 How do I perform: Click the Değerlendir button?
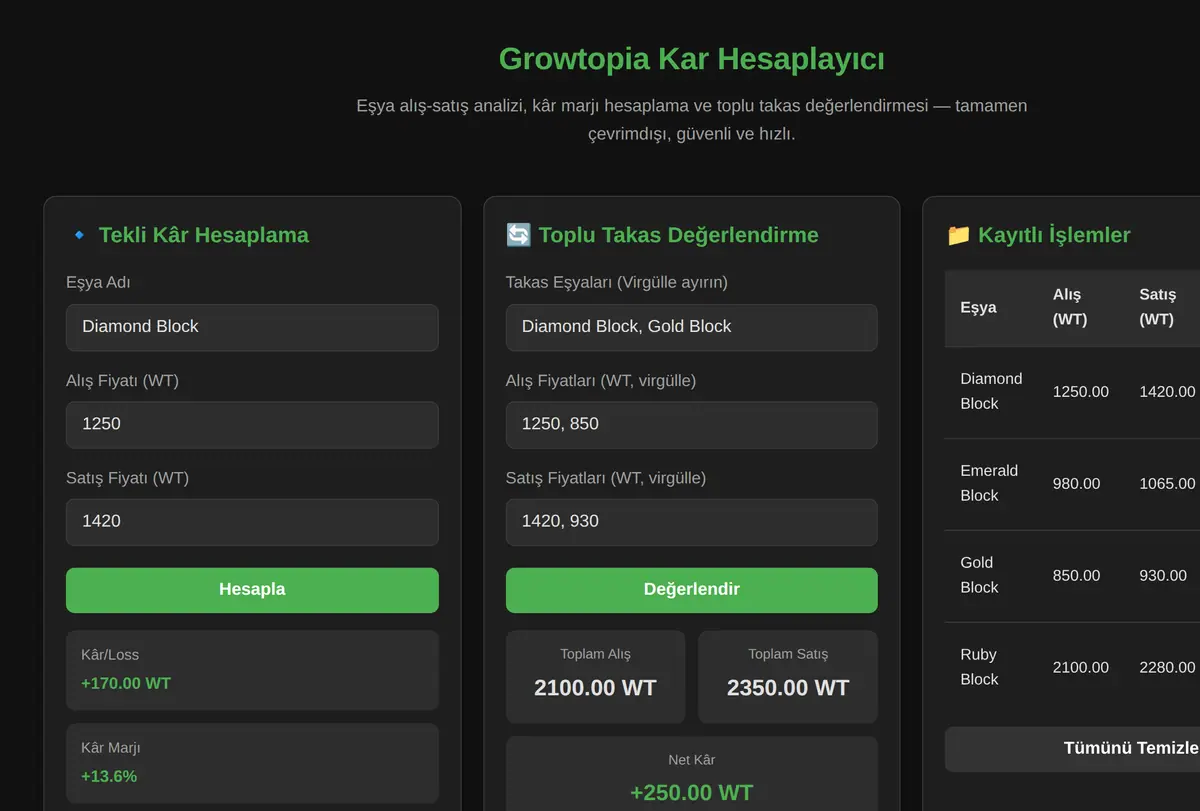692,590
